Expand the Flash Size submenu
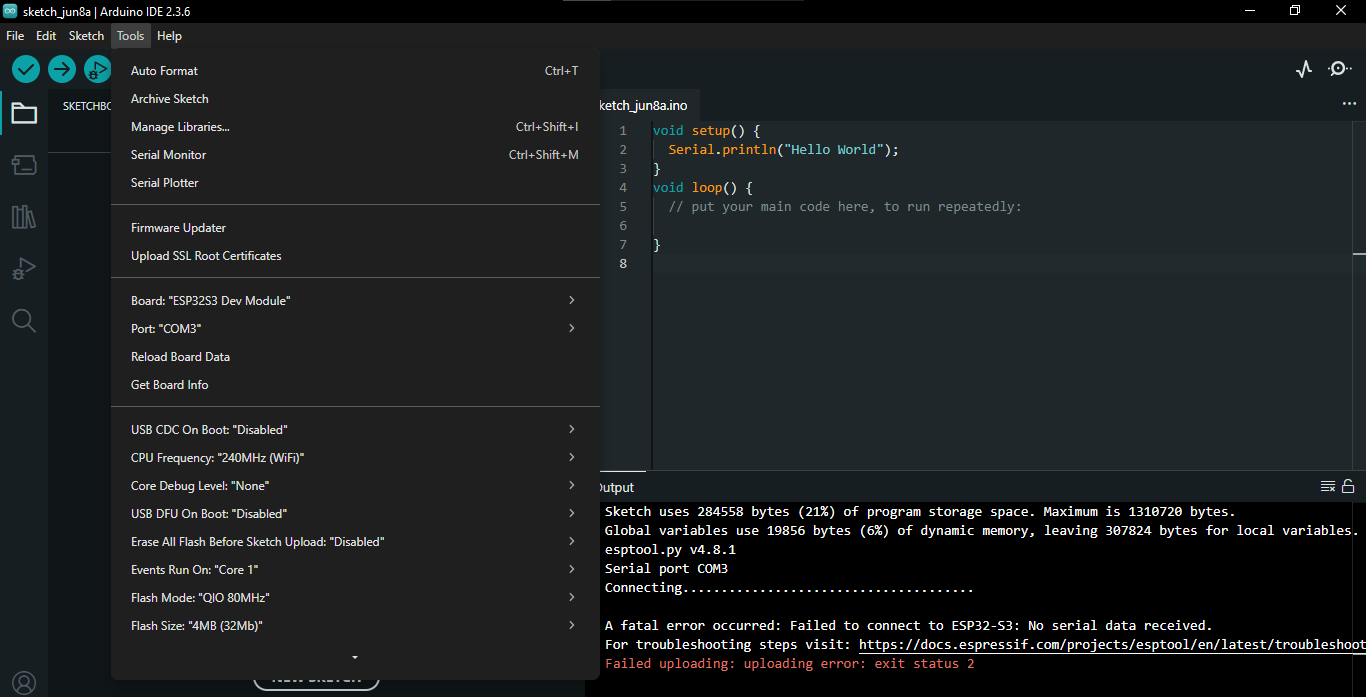Image resolution: width=1366 pixels, height=697 pixels. [354, 626]
